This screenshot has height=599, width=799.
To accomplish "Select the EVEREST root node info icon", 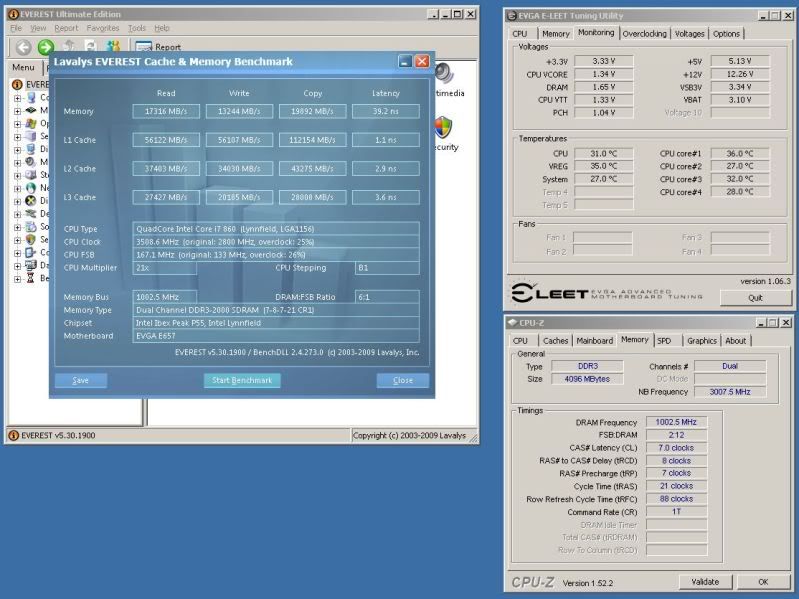I will point(17,84).
